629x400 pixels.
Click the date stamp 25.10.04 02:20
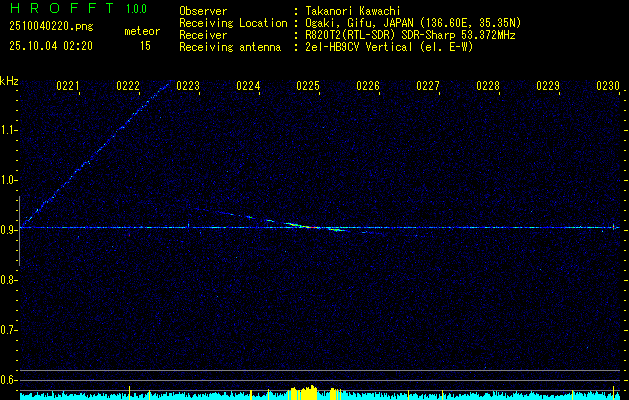click(x=51, y=46)
